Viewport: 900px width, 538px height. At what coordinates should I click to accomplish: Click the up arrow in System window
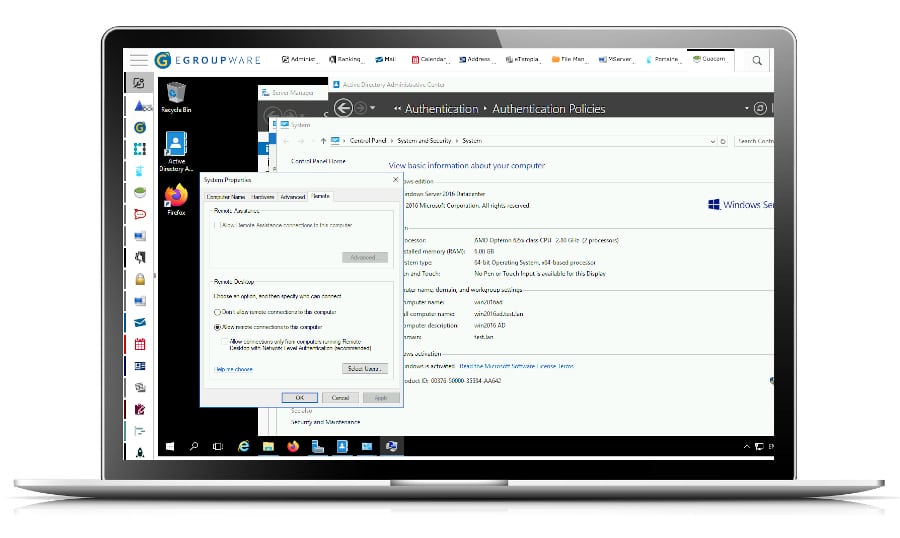pos(323,141)
